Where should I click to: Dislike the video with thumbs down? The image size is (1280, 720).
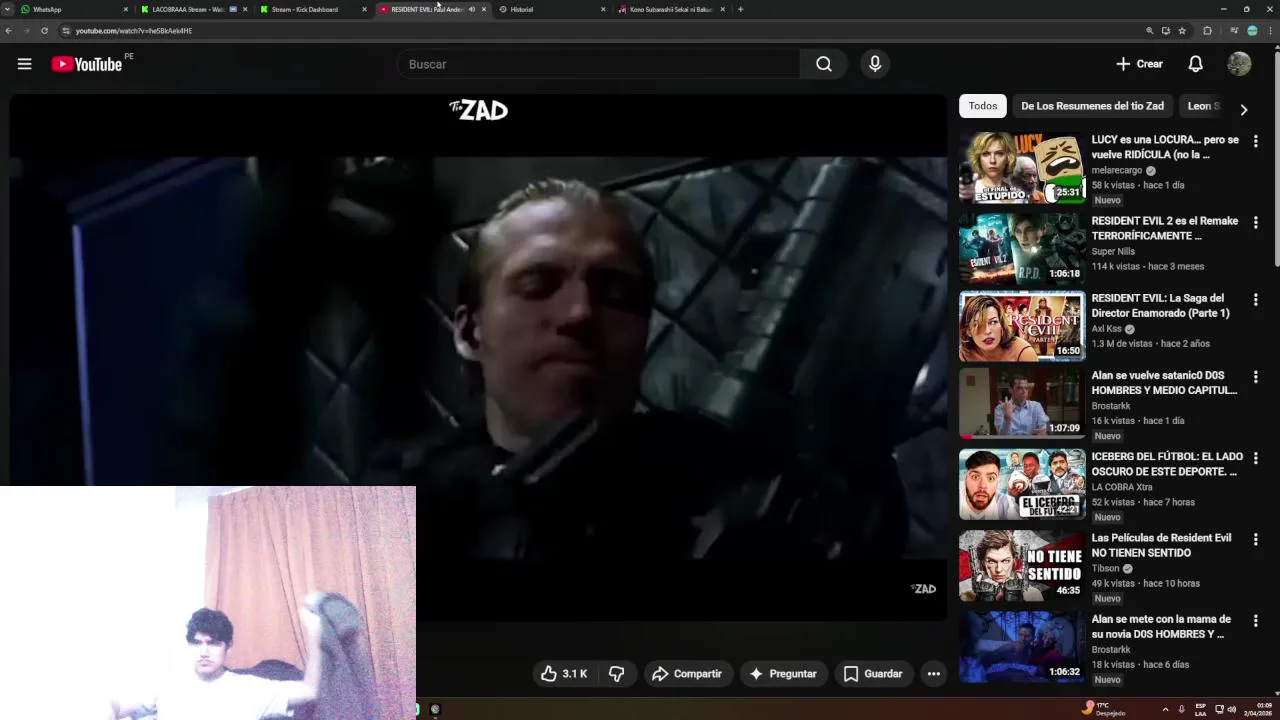pos(617,674)
